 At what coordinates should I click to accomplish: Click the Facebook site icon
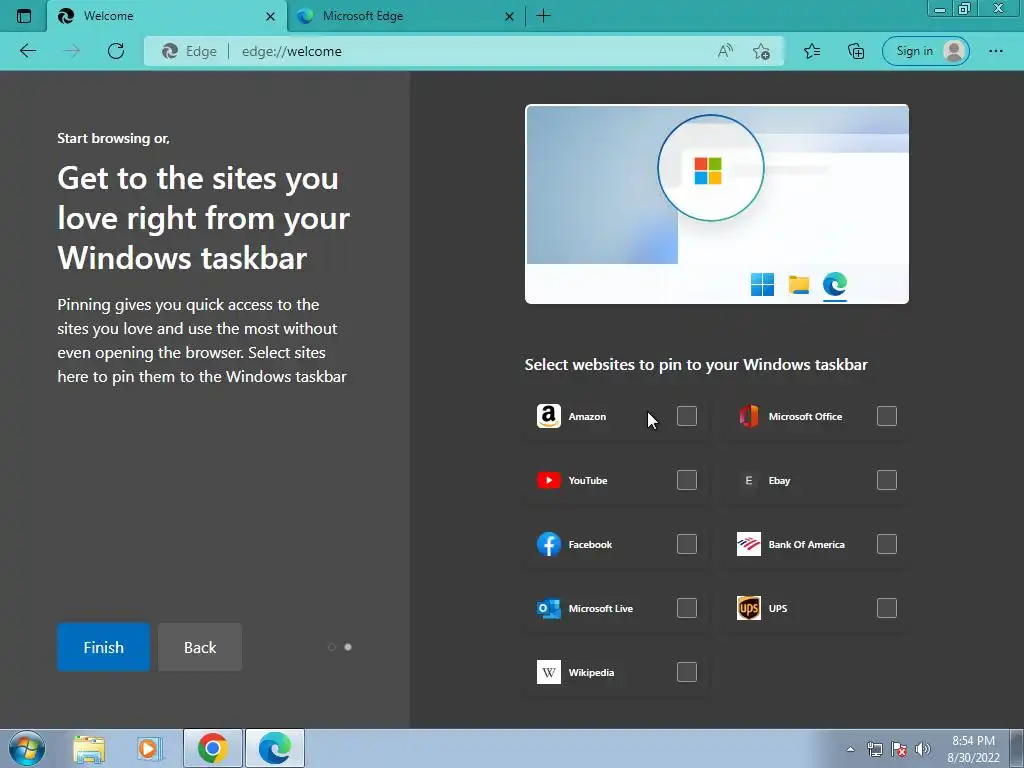[x=549, y=544]
